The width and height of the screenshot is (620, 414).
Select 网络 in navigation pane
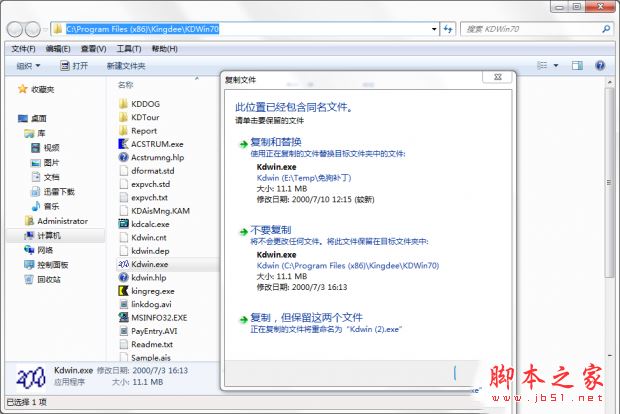[39, 250]
